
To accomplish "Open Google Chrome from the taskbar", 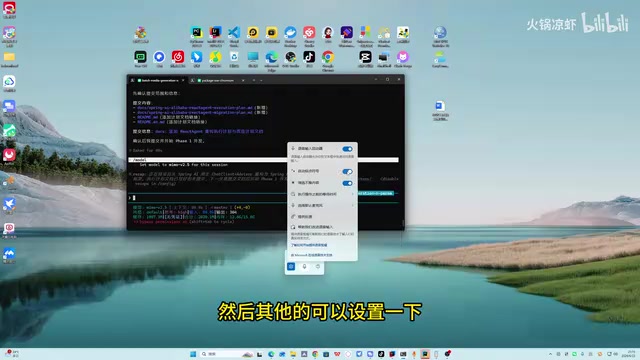I will (315, 354).
